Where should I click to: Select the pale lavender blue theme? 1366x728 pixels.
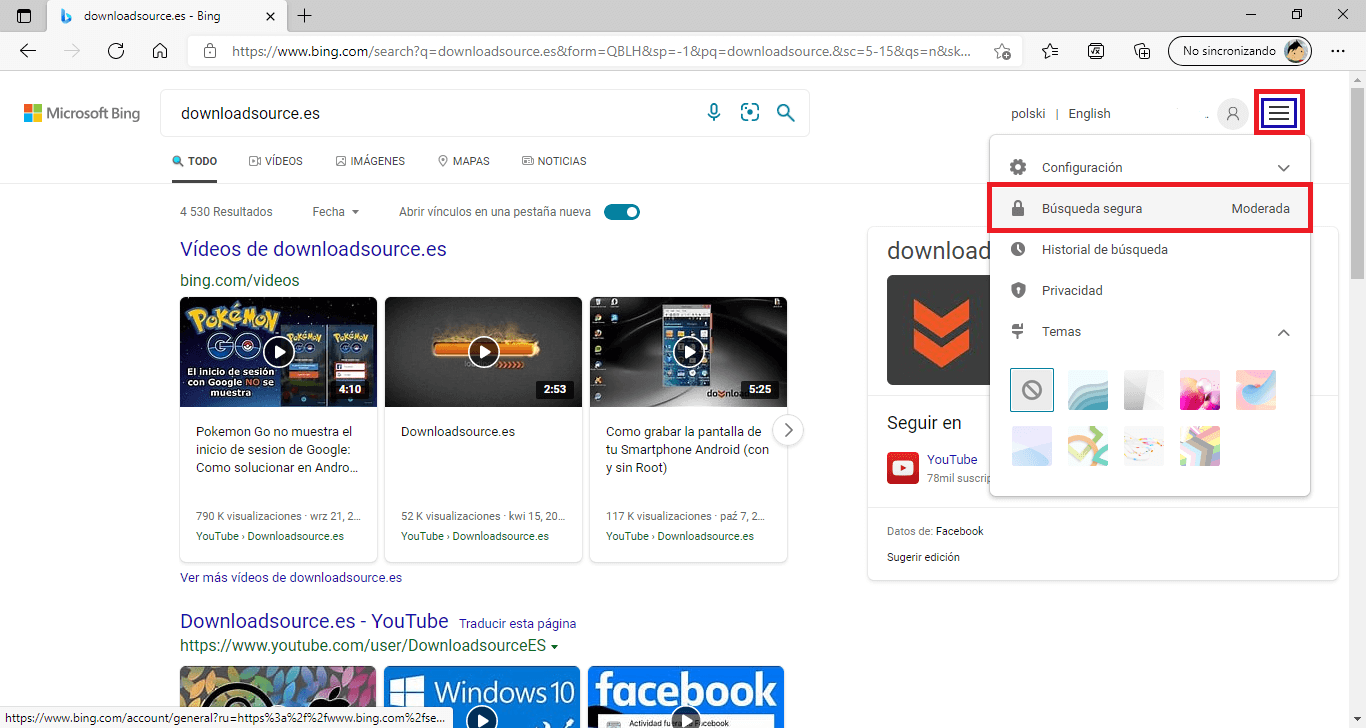click(x=1032, y=446)
